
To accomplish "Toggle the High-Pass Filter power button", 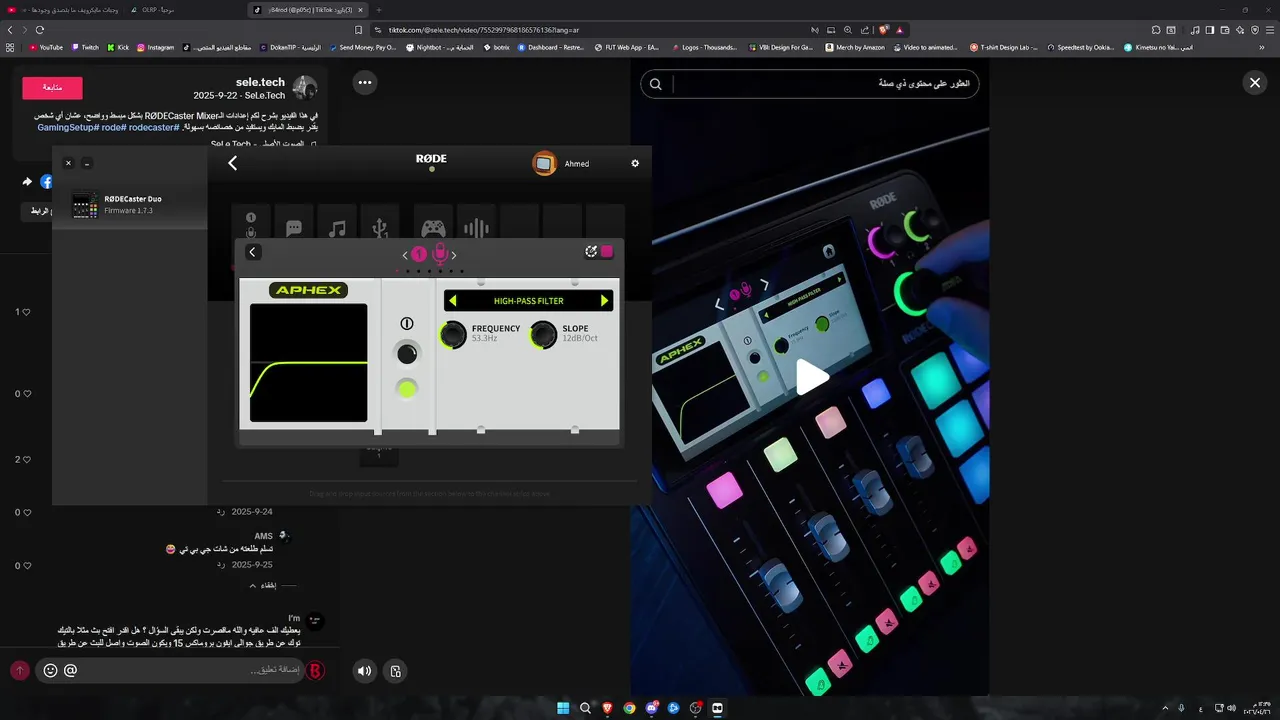I will pos(406,323).
